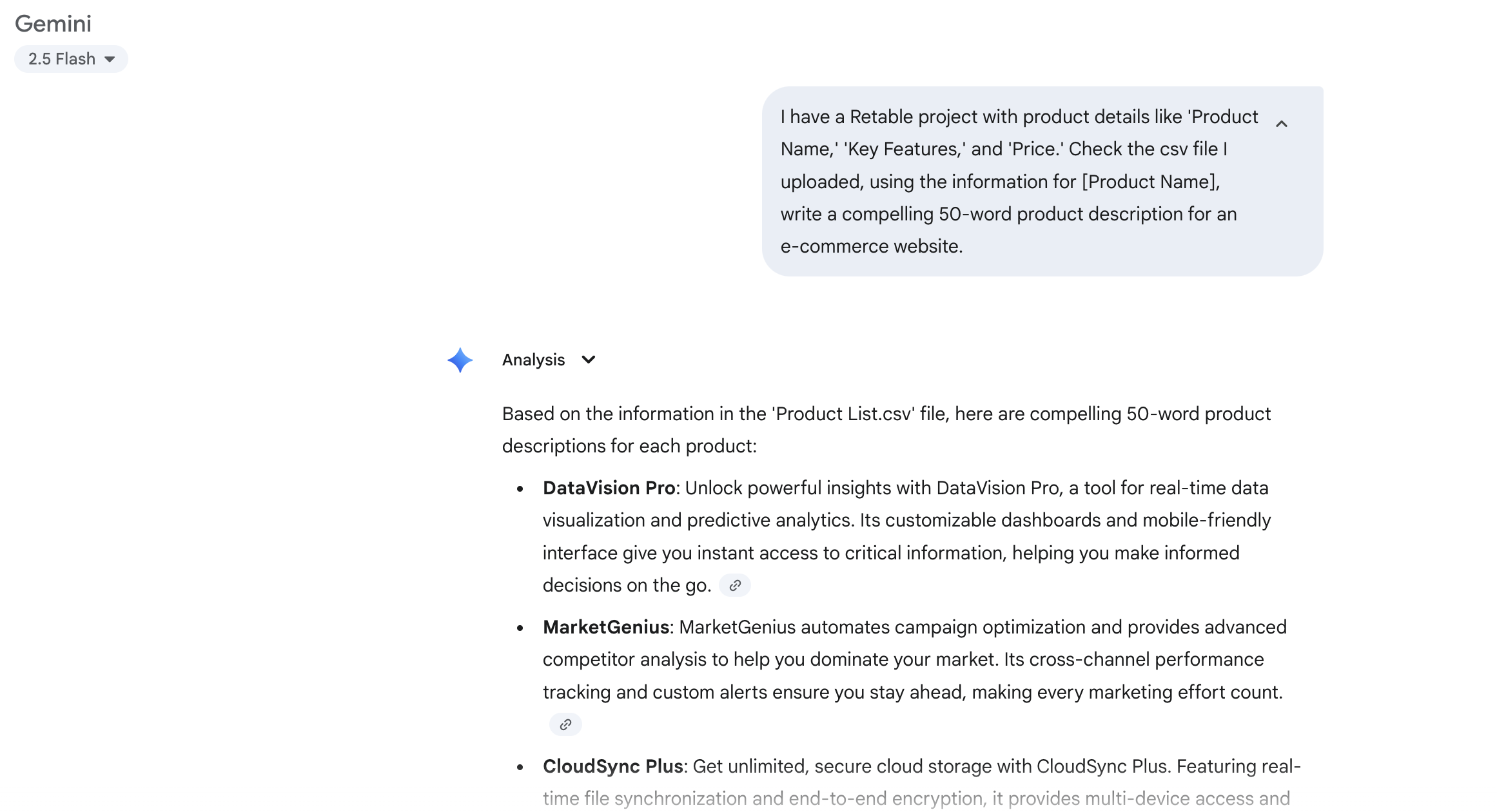Viewport: 1497px width, 812px height.
Task: Open the source link chip after MarketGenius description
Action: (x=565, y=724)
